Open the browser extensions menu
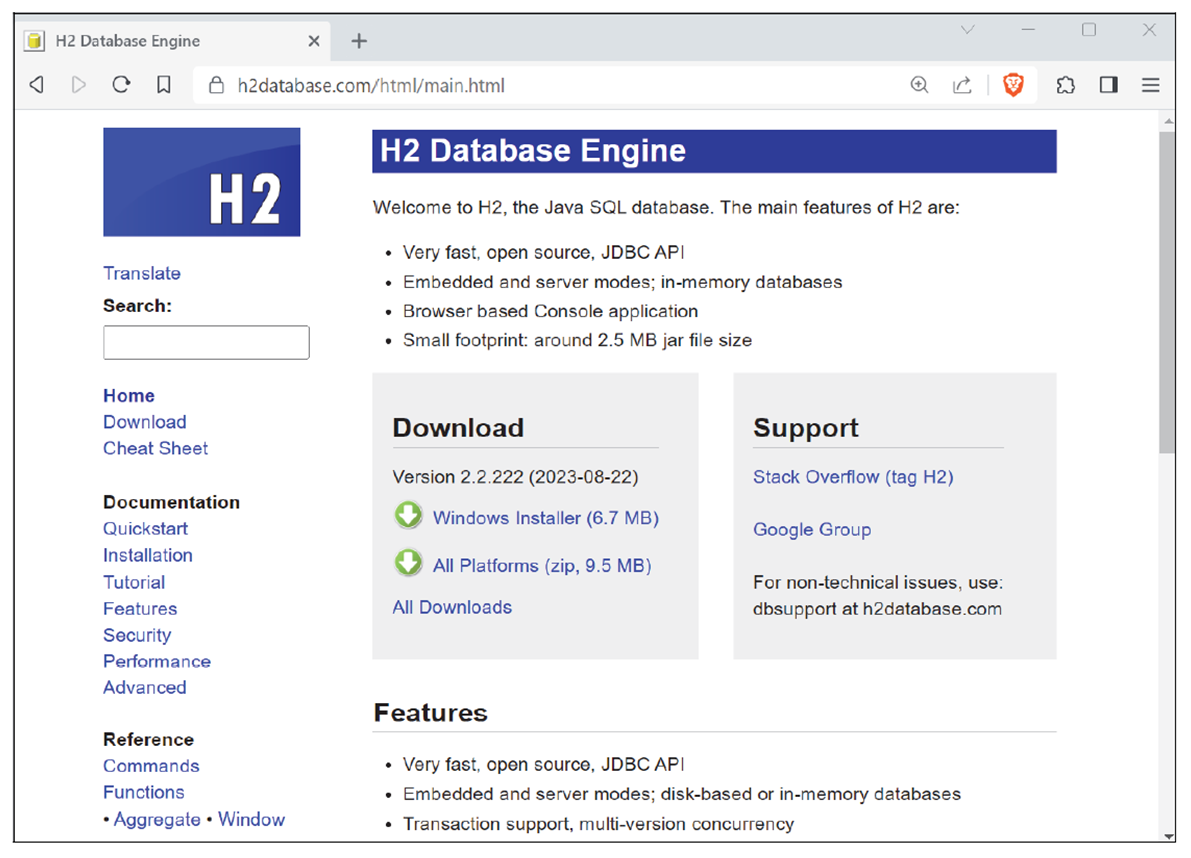The image size is (1191, 858). click(1065, 85)
